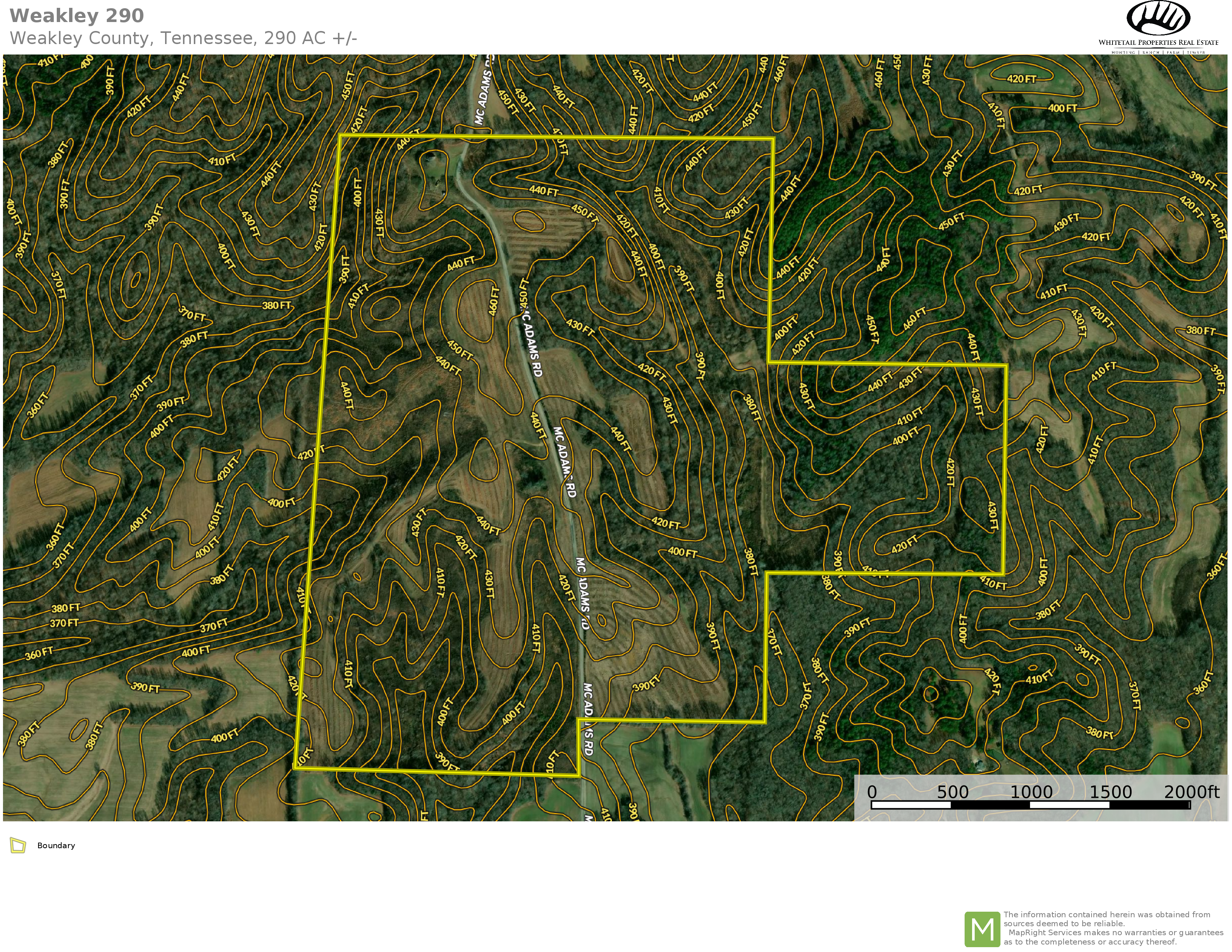Click the 0 label on scale bar
The height and width of the screenshot is (952, 1232).
click(x=872, y=792)
